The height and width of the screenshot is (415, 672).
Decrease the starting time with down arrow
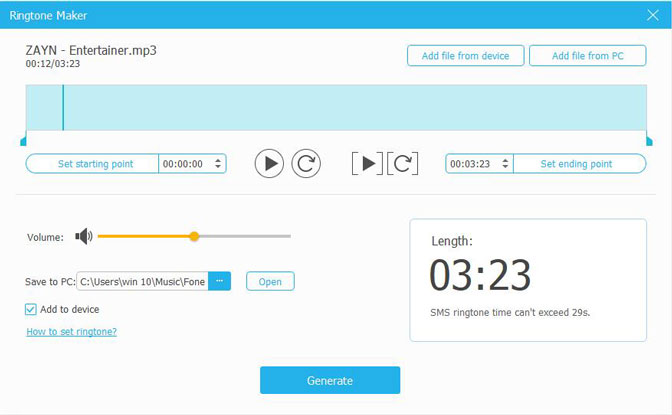pyautogui.click(x=218, y=167)
